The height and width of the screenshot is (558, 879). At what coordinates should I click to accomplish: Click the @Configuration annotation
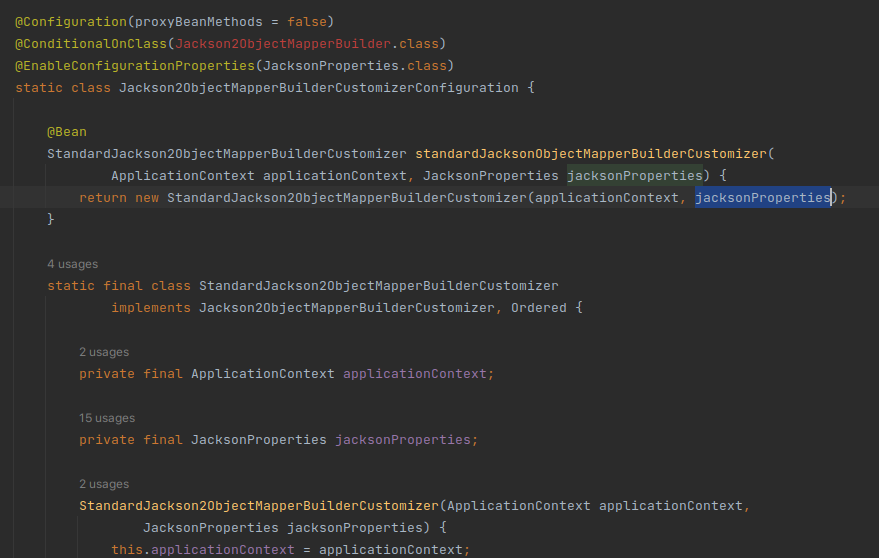[x=71, y=22]
